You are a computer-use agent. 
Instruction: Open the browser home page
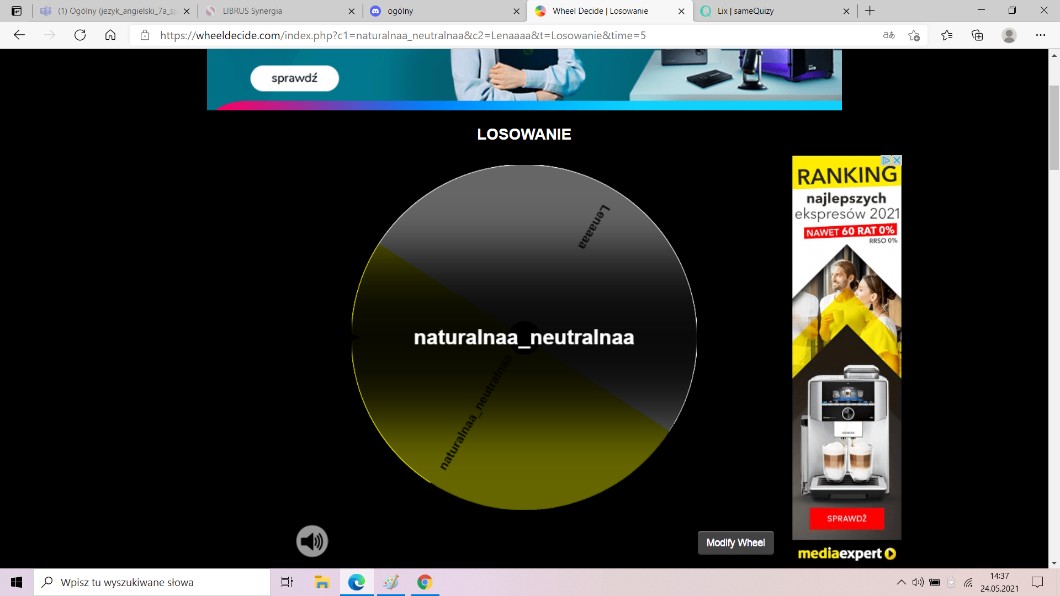(111, 35)
